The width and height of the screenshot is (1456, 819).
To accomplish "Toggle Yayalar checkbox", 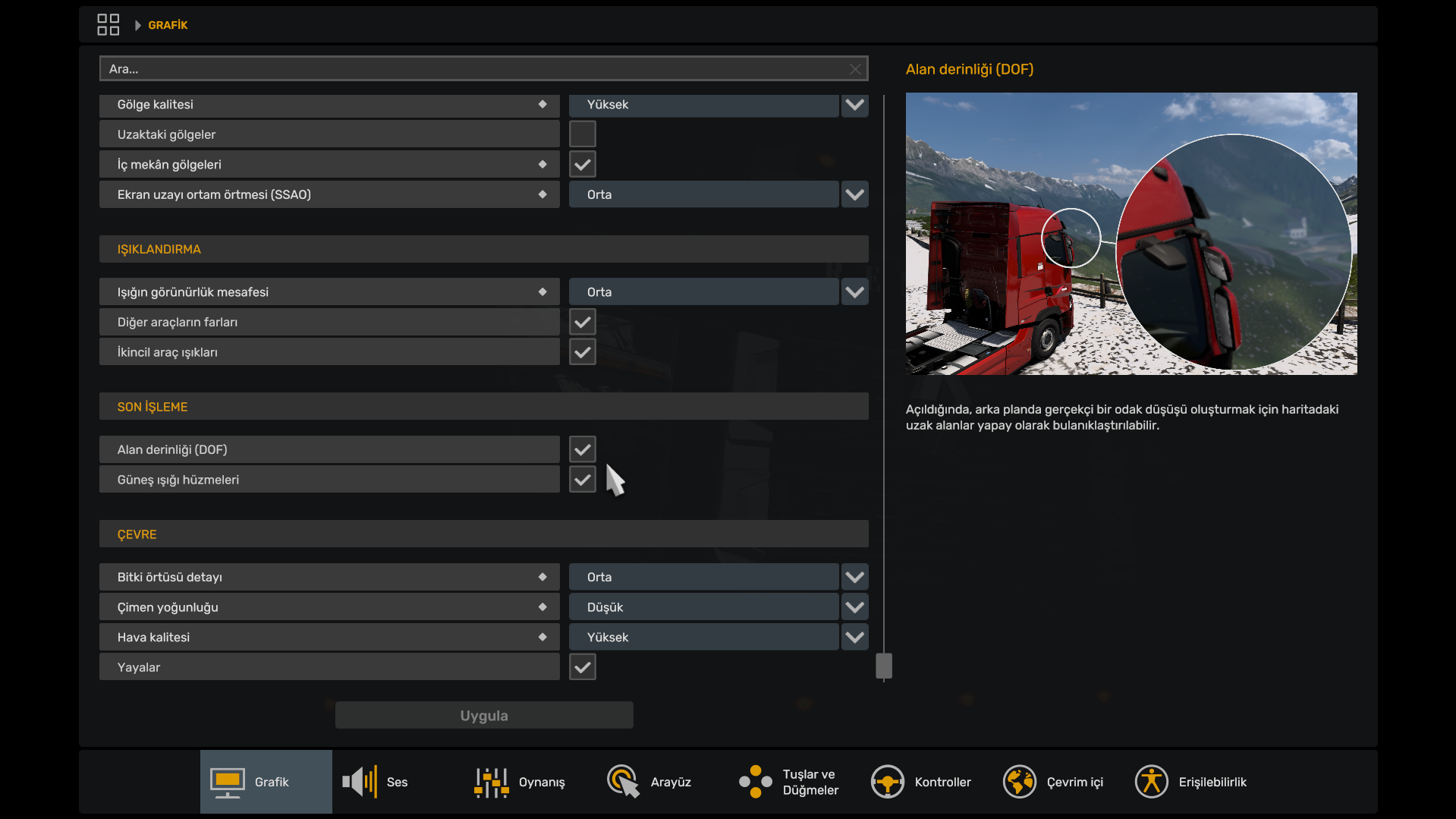I will pos(583,667).
